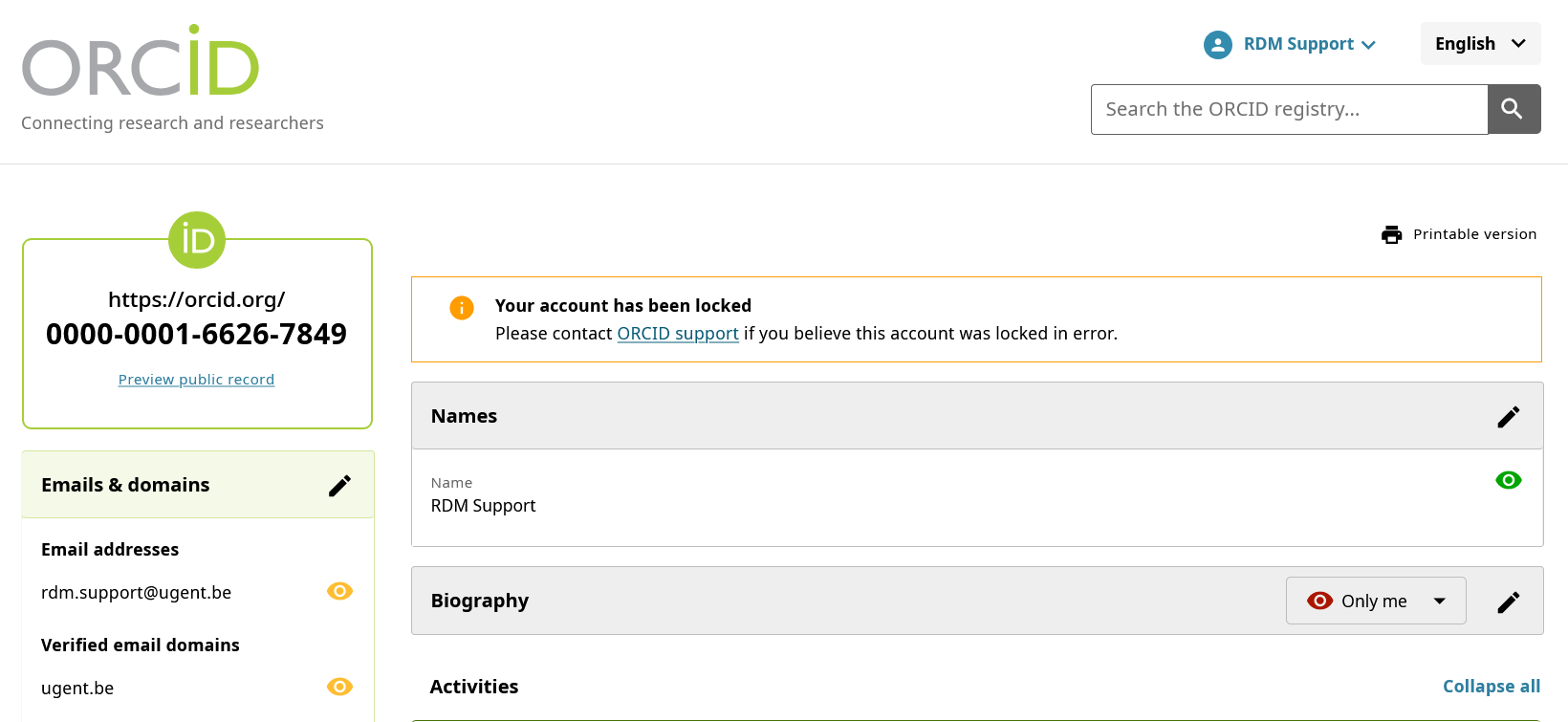Click the Search the ORCID registry field

coord(1289,109)
